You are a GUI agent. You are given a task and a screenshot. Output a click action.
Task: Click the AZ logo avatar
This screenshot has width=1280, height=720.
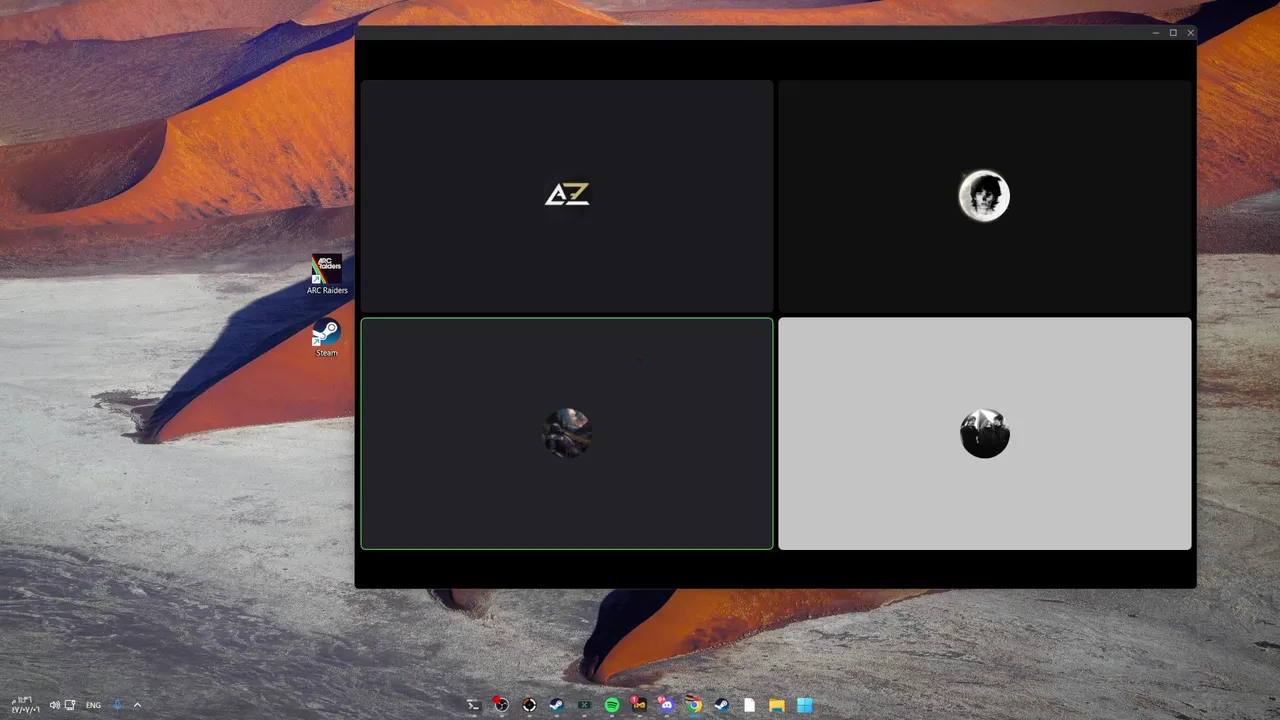(567, 195)
